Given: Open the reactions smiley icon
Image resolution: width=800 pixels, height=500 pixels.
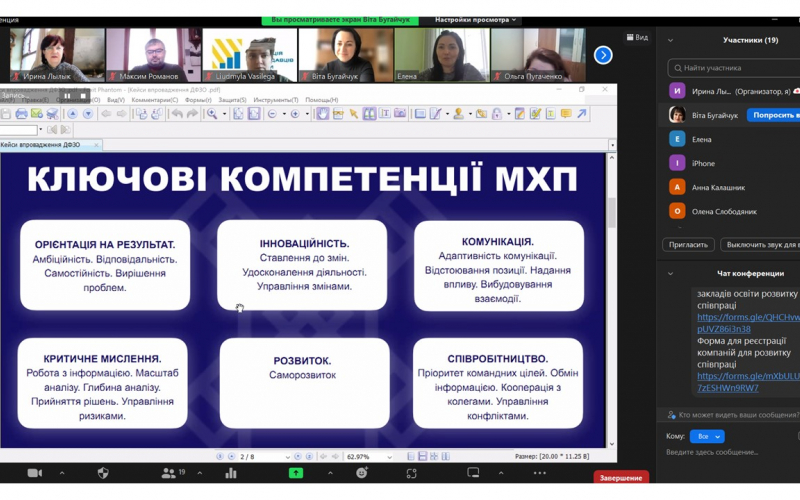Looking at the screenshot, I should point(362,473).
